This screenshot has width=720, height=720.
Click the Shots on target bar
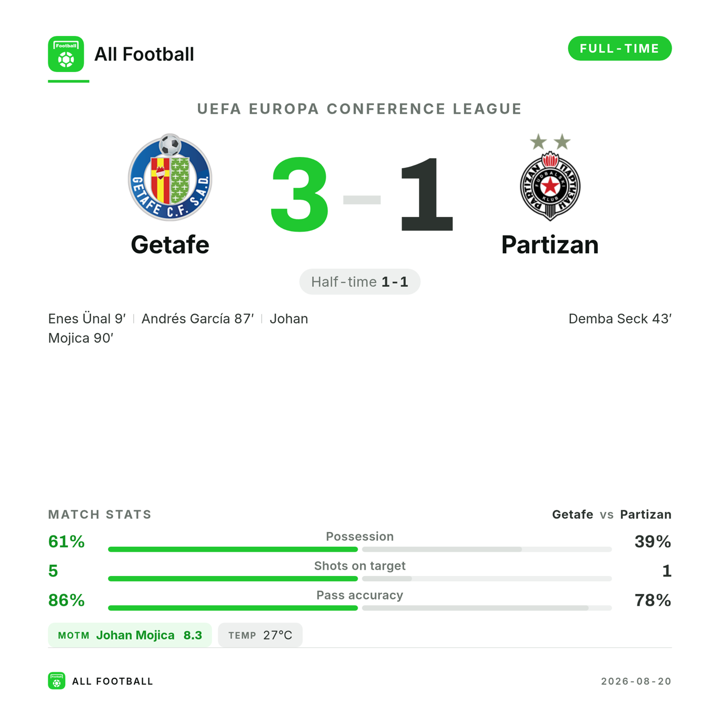(x=360, y=579)
